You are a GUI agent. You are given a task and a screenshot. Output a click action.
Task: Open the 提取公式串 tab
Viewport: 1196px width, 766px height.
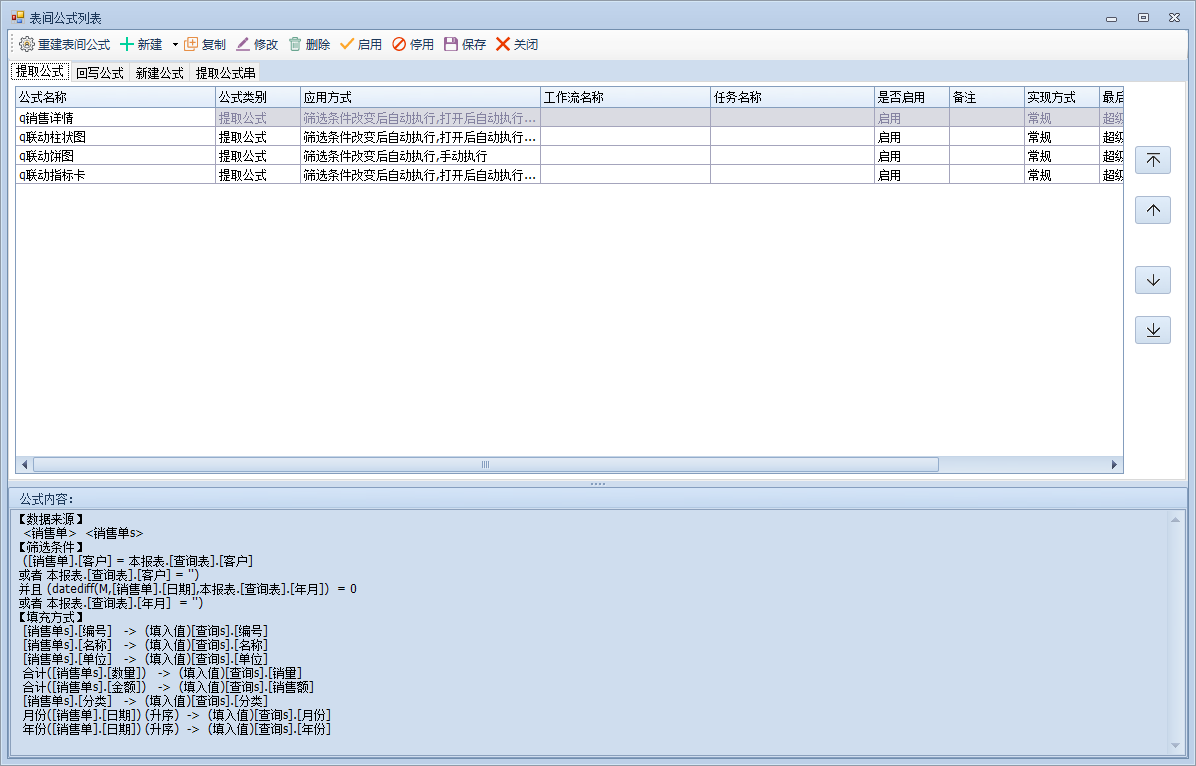point(225,73)
